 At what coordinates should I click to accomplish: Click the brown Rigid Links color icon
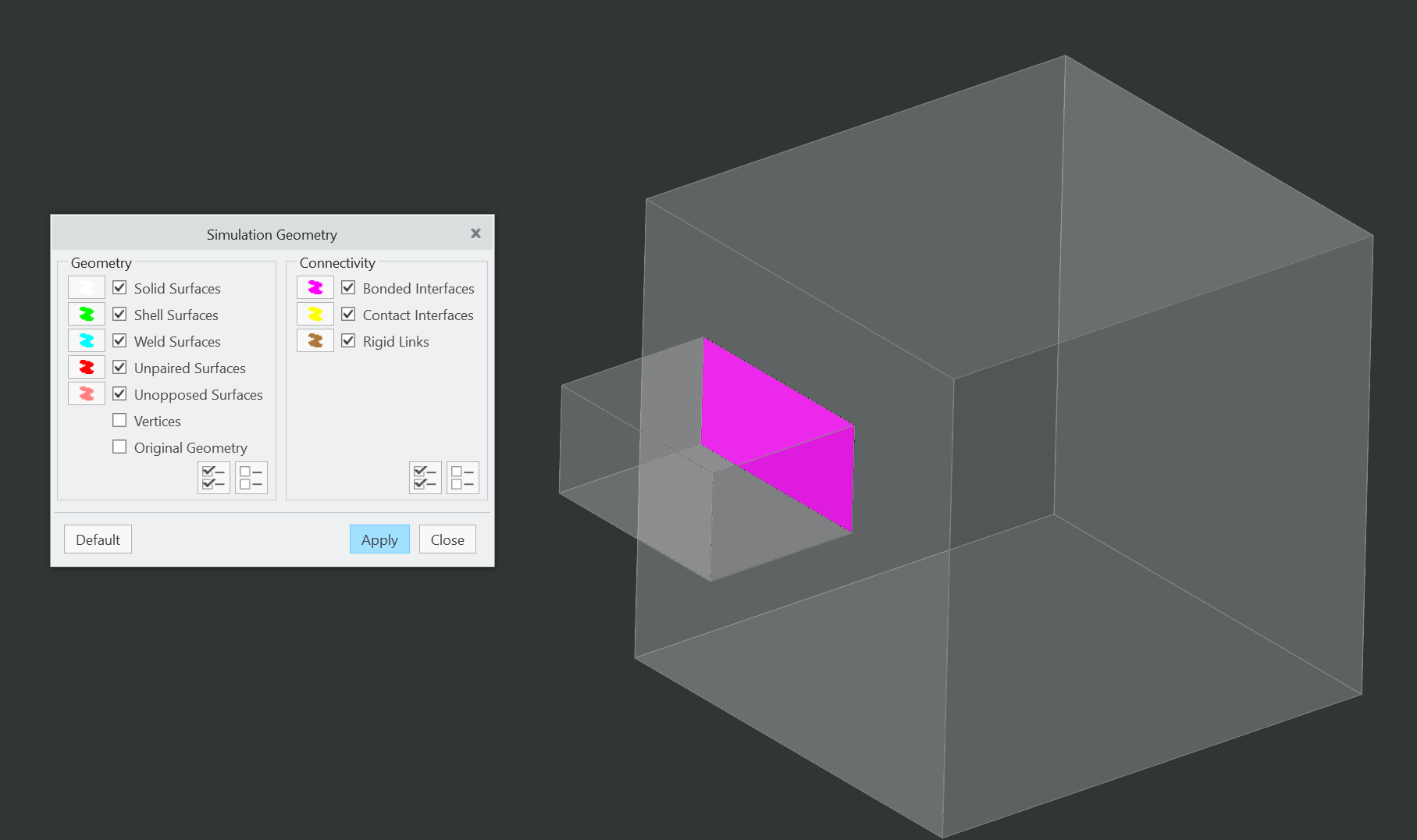(315, 340)
